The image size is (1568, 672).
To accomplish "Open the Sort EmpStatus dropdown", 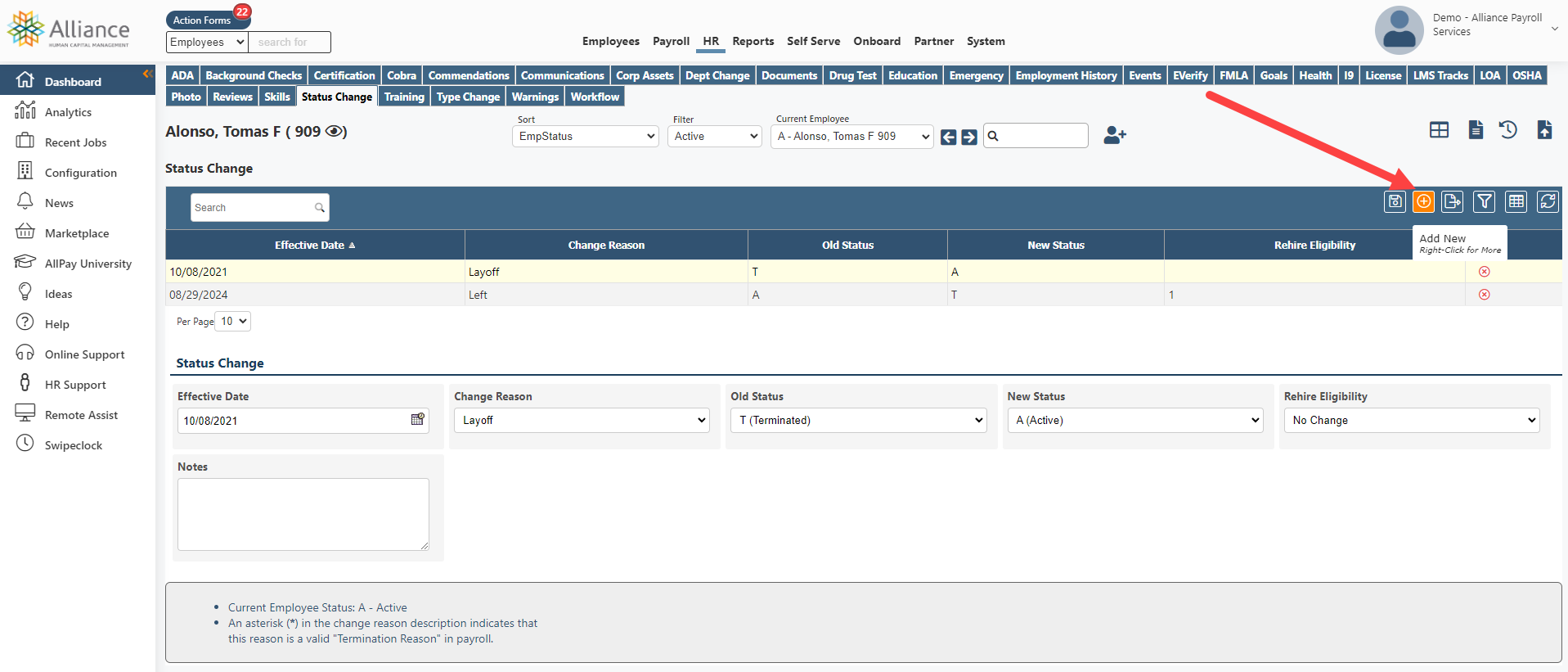I will click(586, 136).
